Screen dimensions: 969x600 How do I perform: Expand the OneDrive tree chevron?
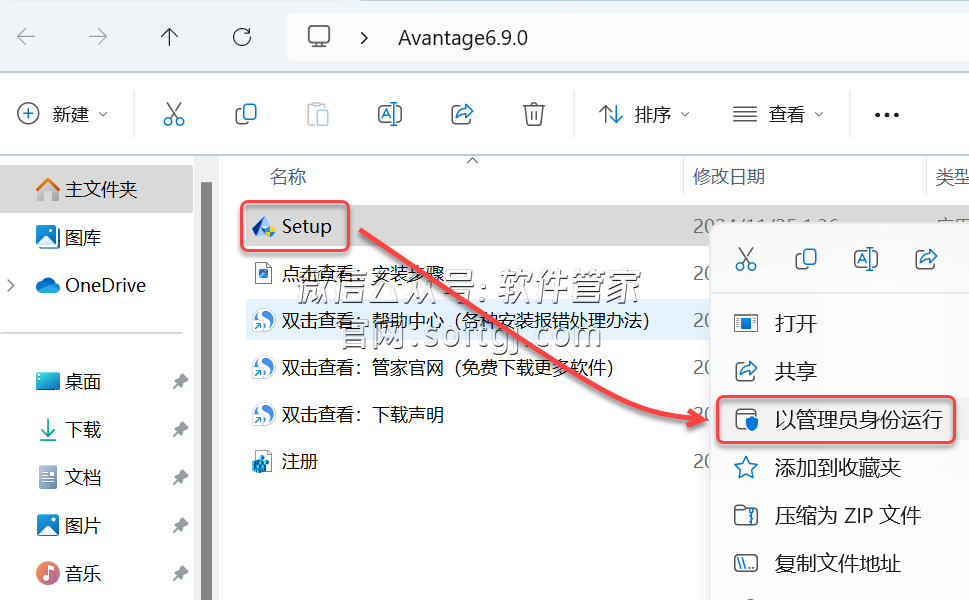click(11, 285)
